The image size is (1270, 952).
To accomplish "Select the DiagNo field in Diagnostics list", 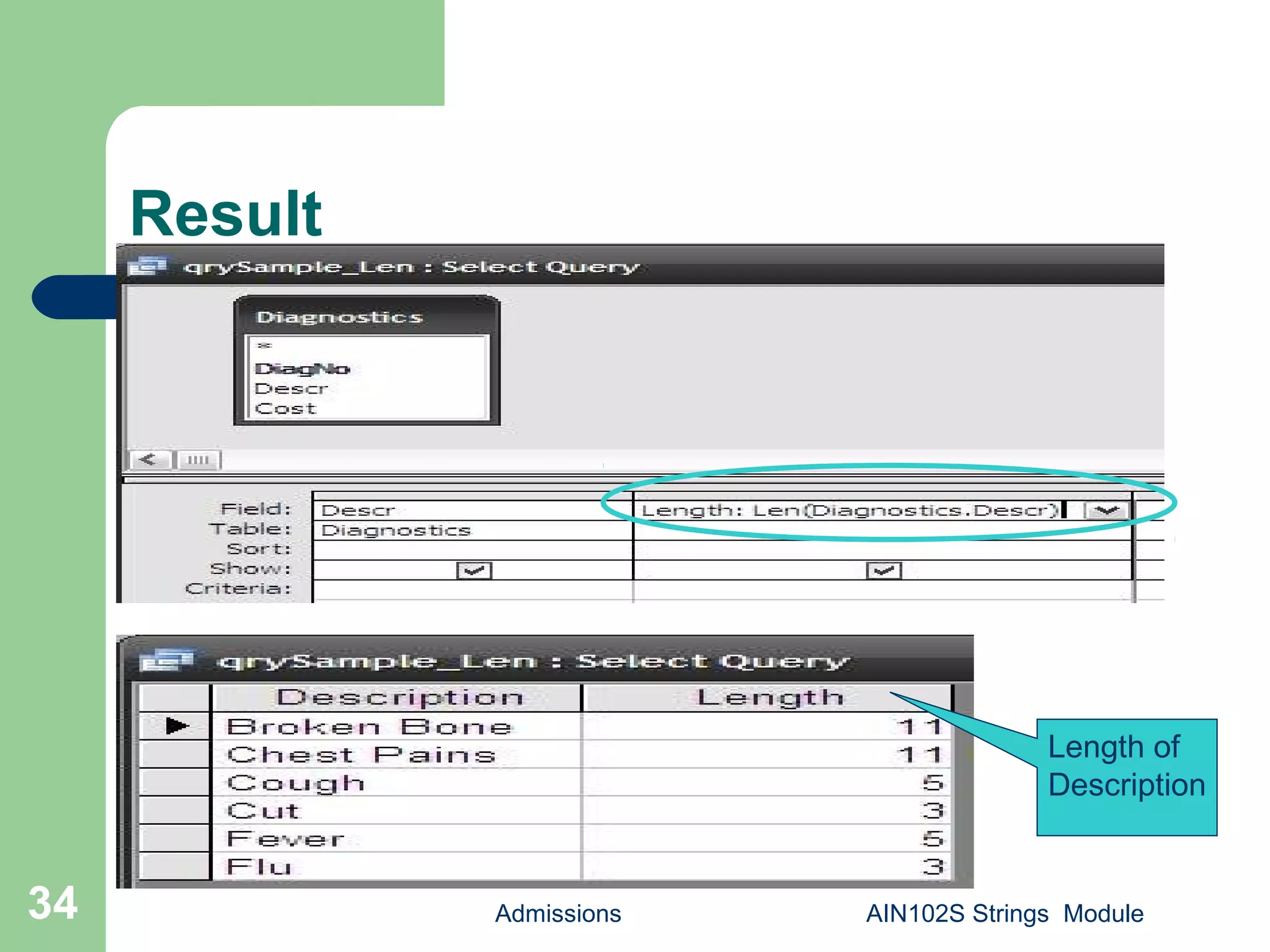I will tap(303, 369).
